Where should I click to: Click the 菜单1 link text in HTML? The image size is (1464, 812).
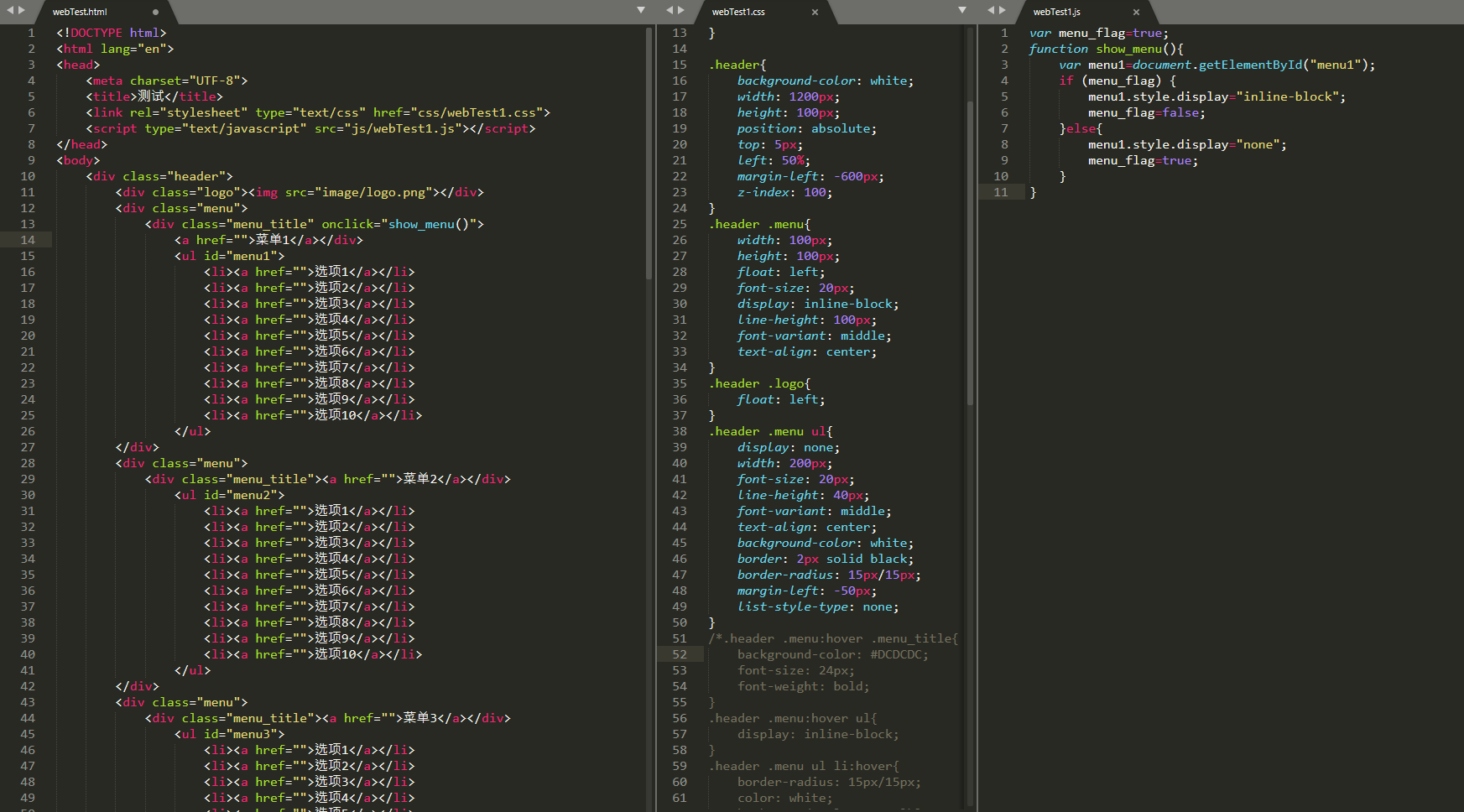272,240
